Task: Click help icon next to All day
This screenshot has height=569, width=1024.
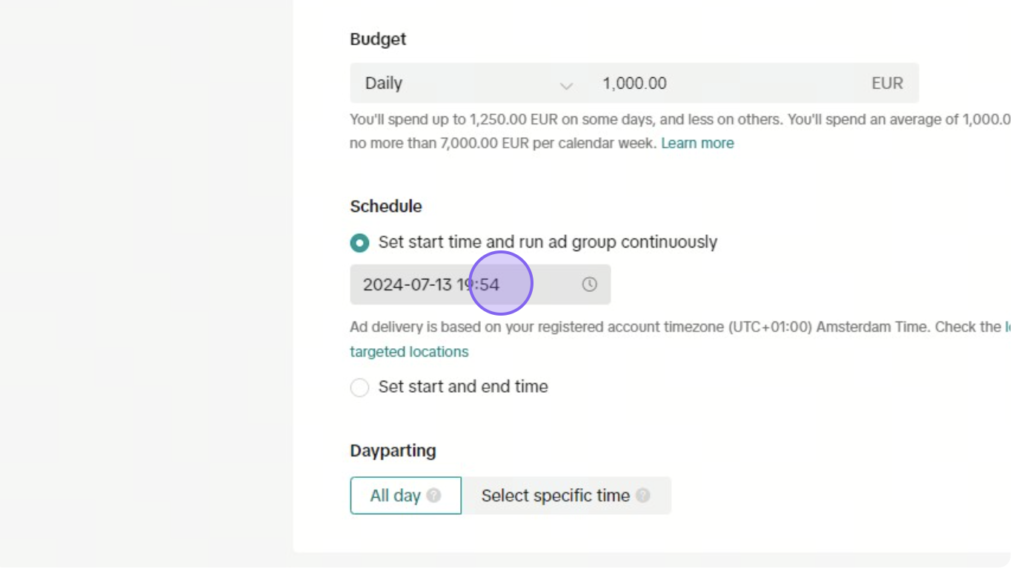Action: [434, 495]
